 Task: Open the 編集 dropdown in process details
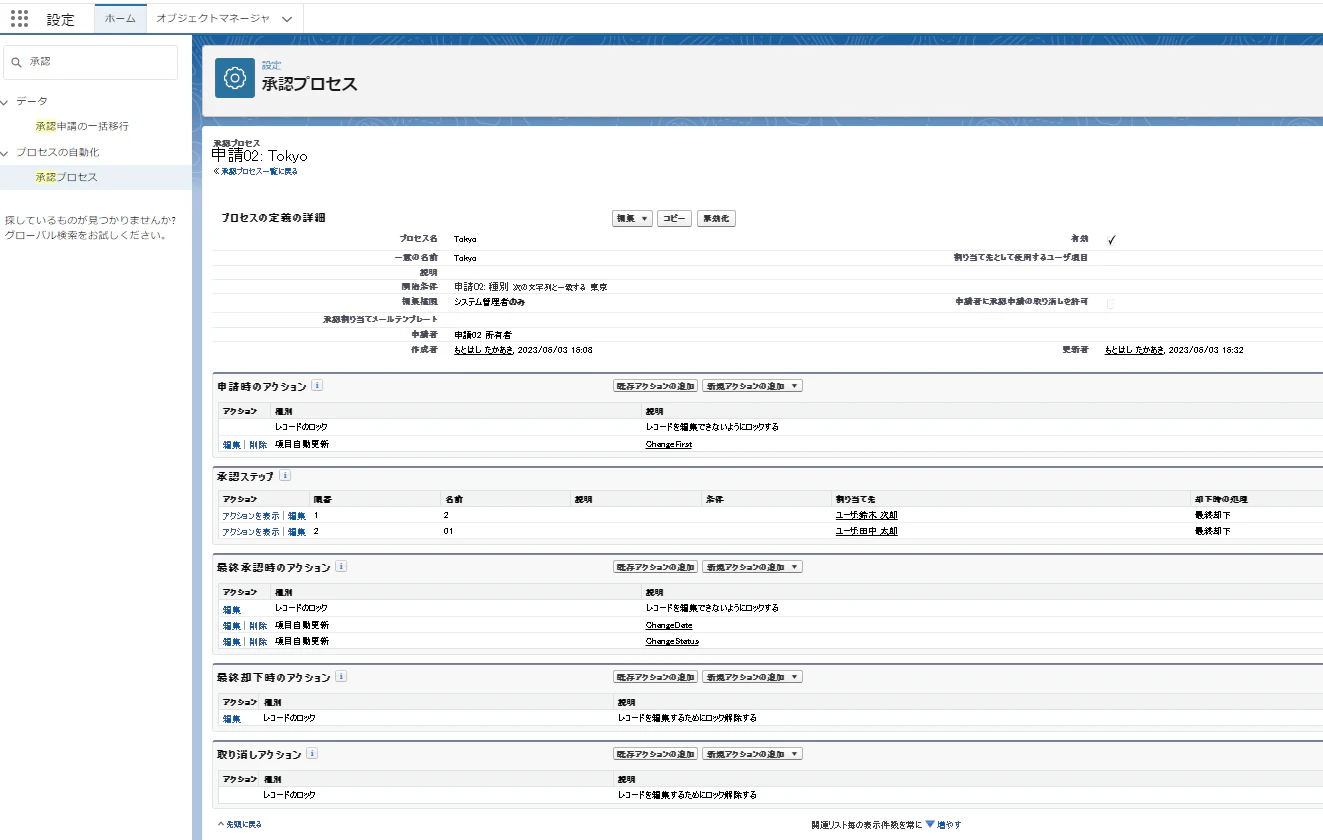pyautogui.click(x=632, y=218)
